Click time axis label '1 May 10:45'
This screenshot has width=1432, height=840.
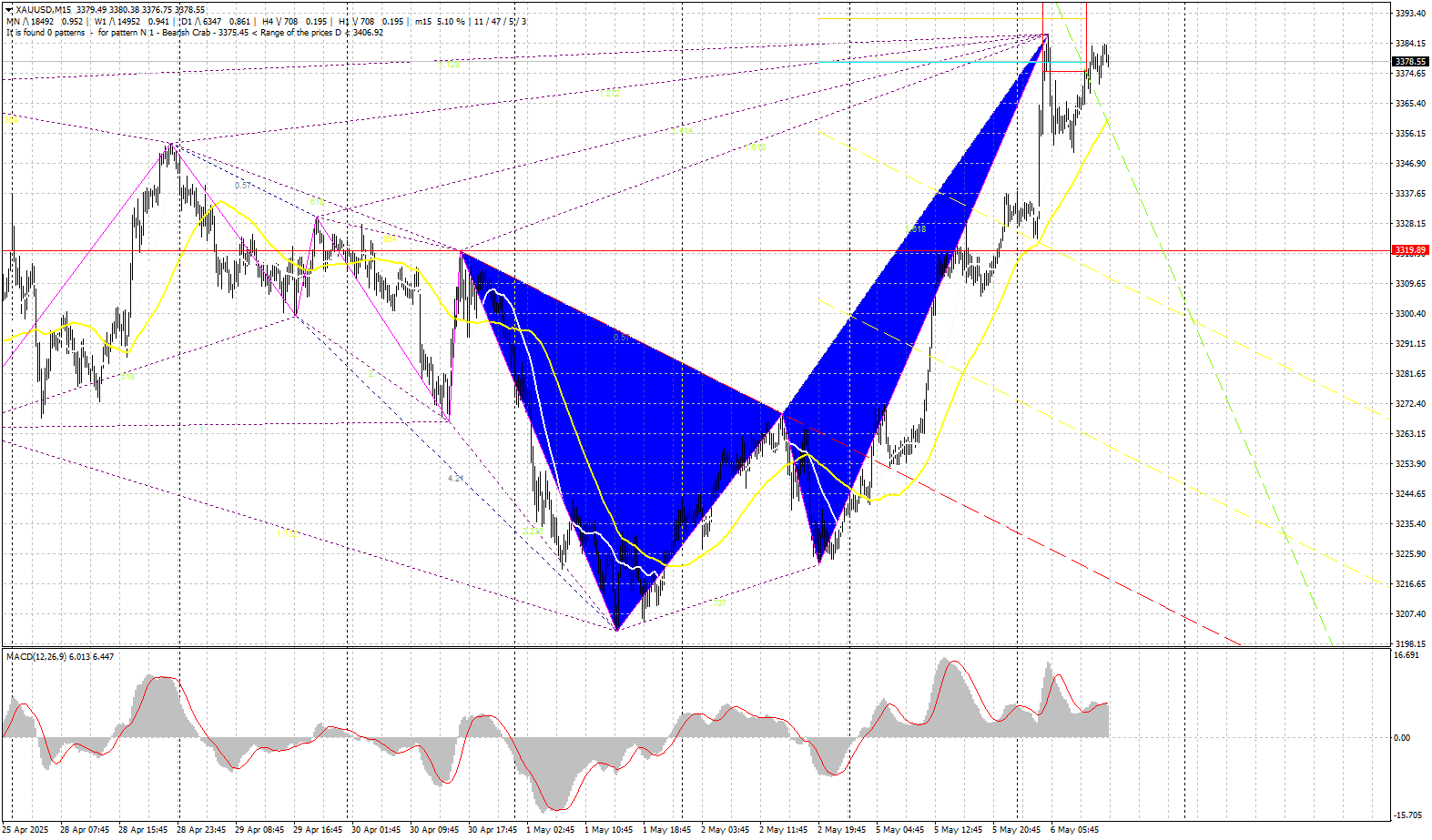point(610,830)
